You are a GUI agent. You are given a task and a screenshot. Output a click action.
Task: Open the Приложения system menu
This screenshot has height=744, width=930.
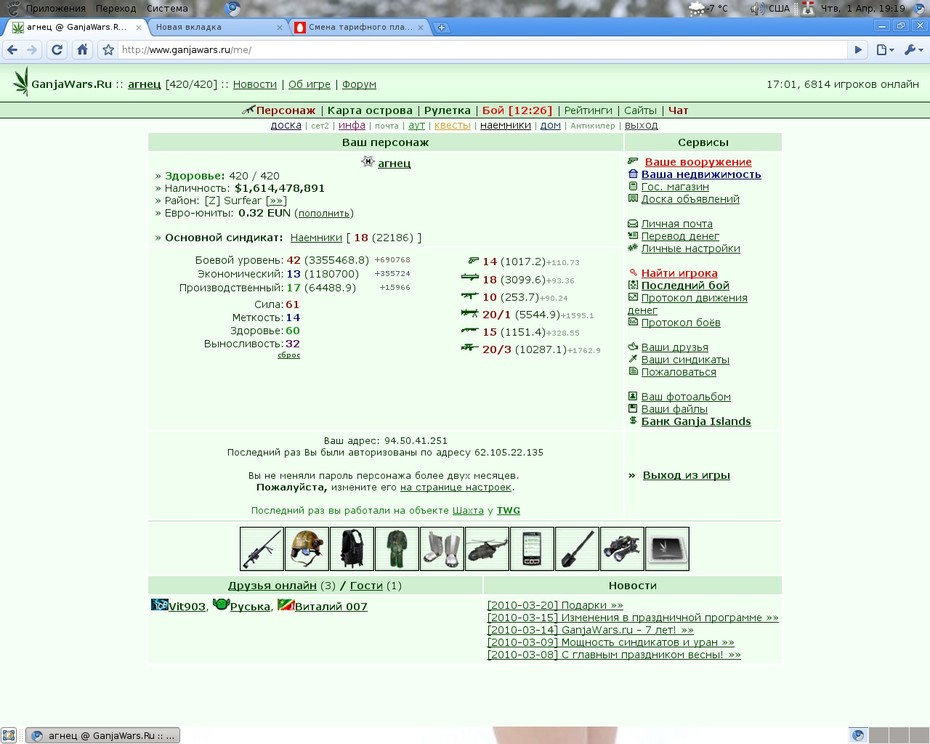click(x=56, y=8)
